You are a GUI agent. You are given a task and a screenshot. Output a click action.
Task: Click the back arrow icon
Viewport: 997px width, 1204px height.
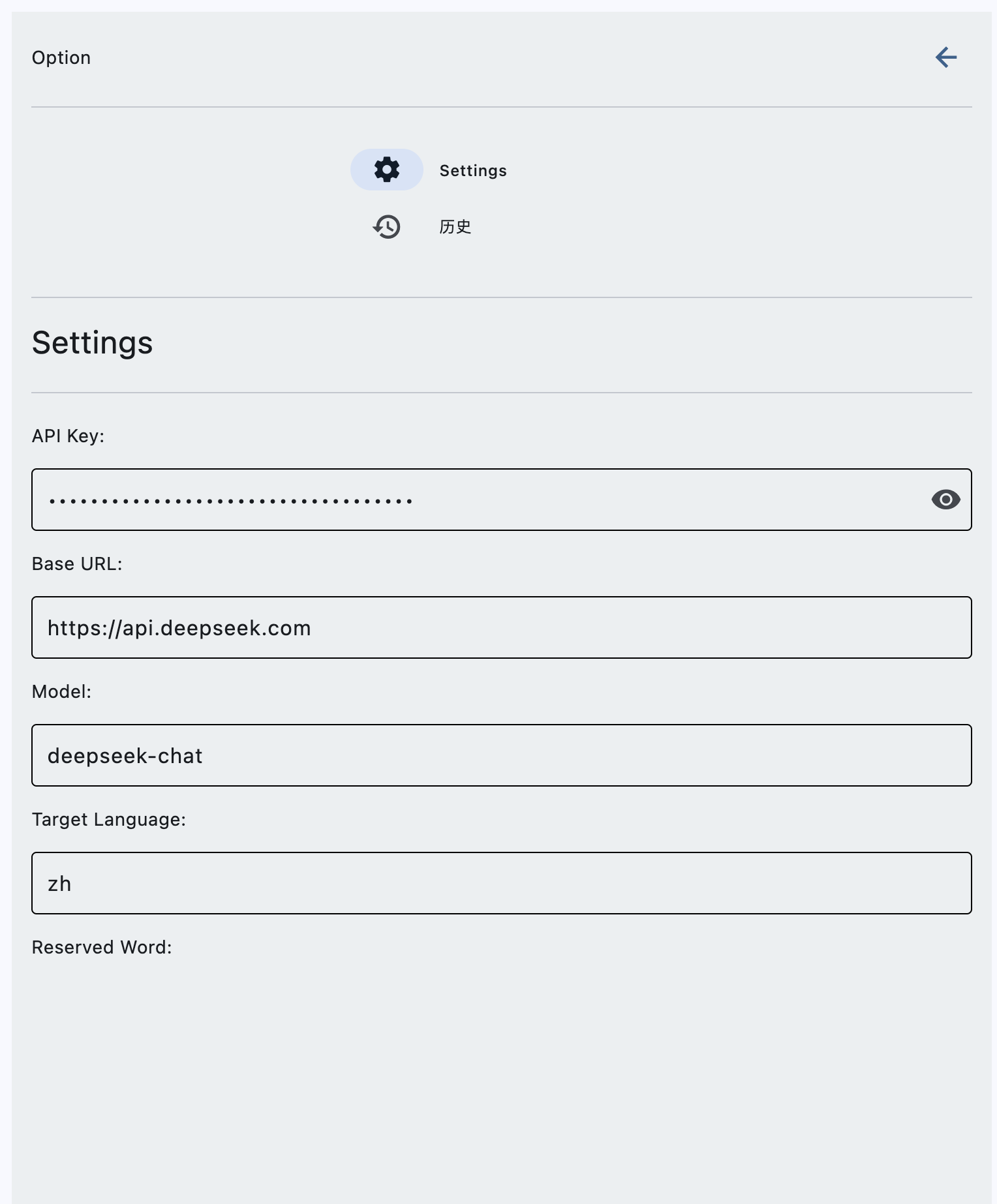click(x=945, y=57)
